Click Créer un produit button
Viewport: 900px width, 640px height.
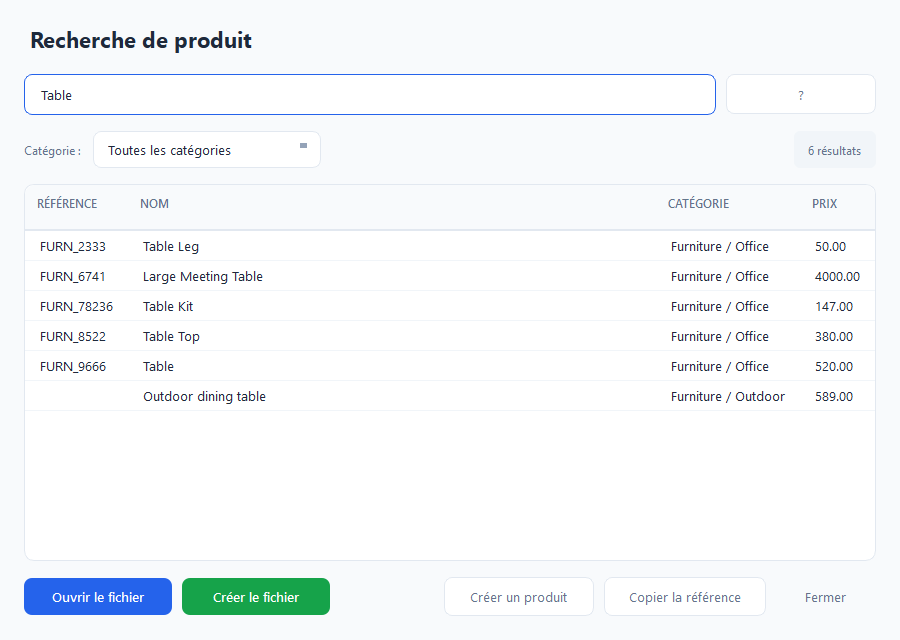pos(519,597)
